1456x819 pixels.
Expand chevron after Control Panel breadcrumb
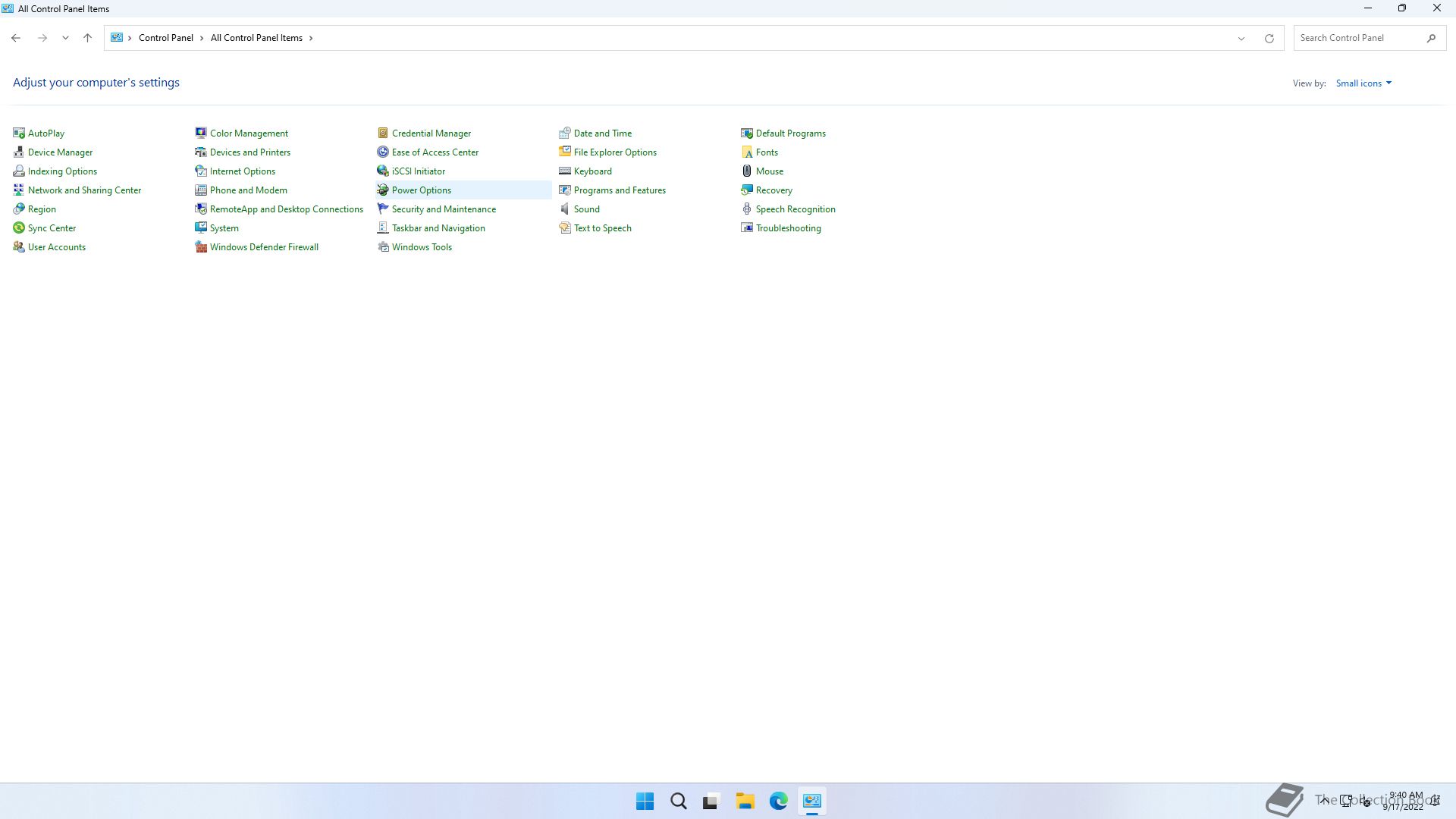coord(202,38)
